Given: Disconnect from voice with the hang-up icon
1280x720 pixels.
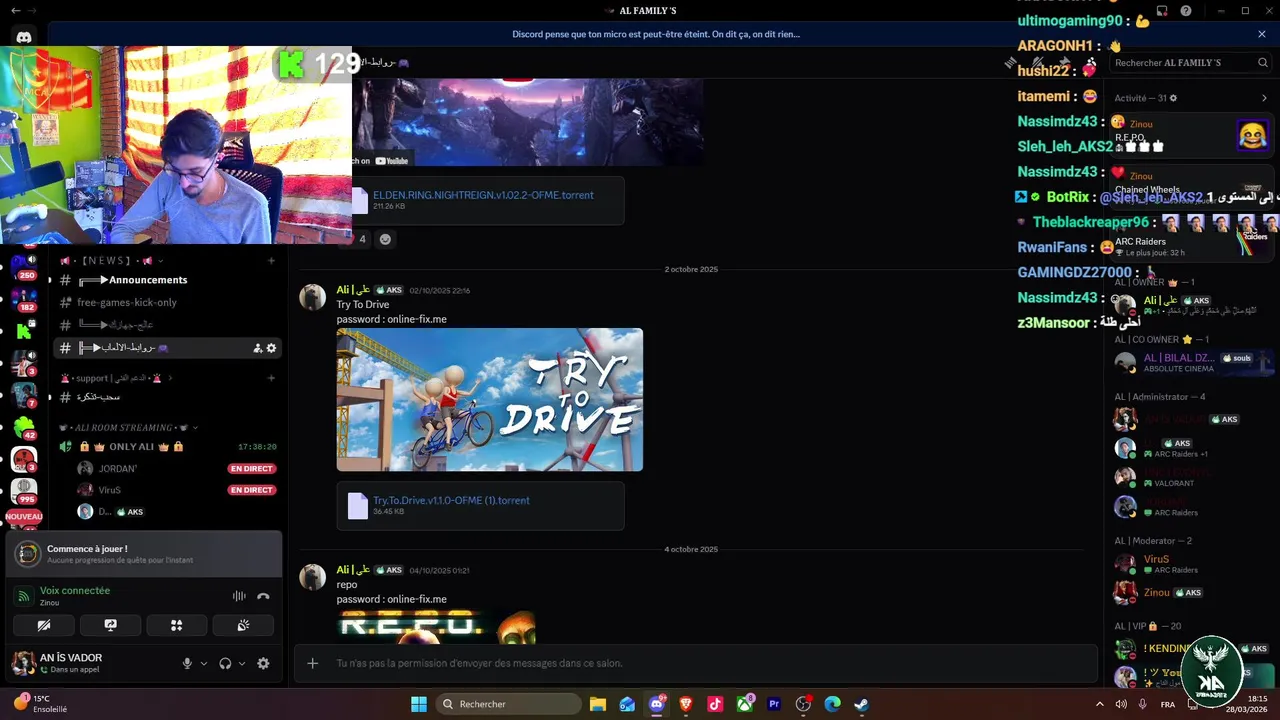Looking at the screenshot, I should pyautogui.click(x=263, y=596).
